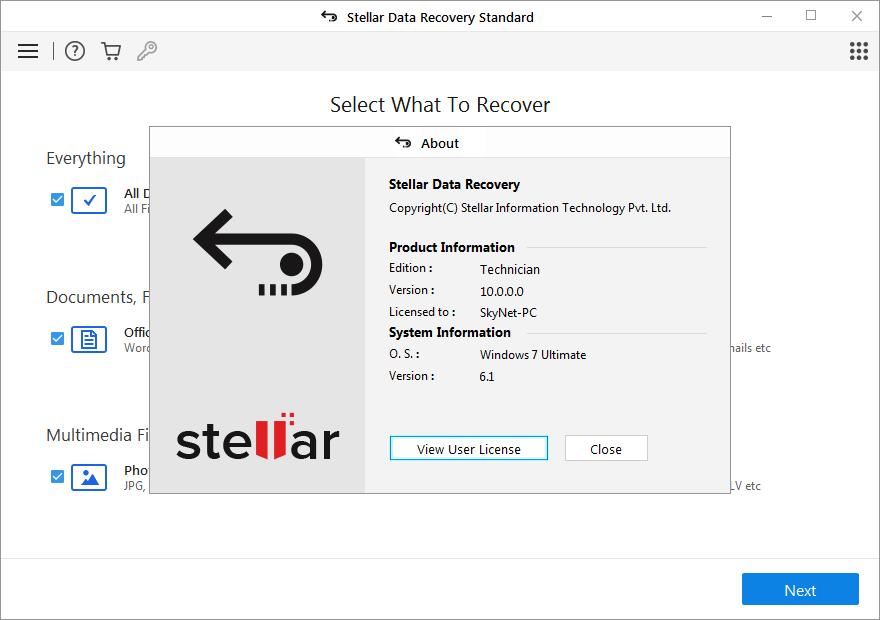Click the Copyright Stellar Information Technology text
Viewport: 880px width, 620px height.
530,208
